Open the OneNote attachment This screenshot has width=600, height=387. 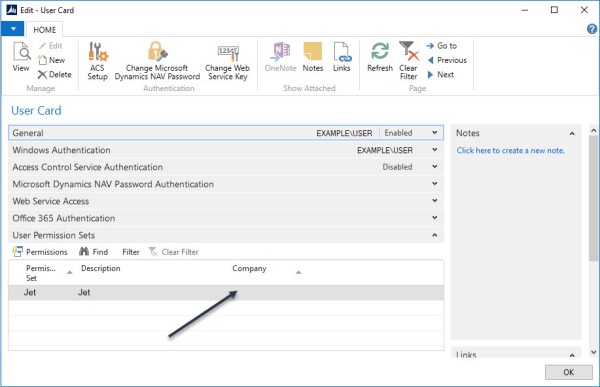(x=280, y=57)
